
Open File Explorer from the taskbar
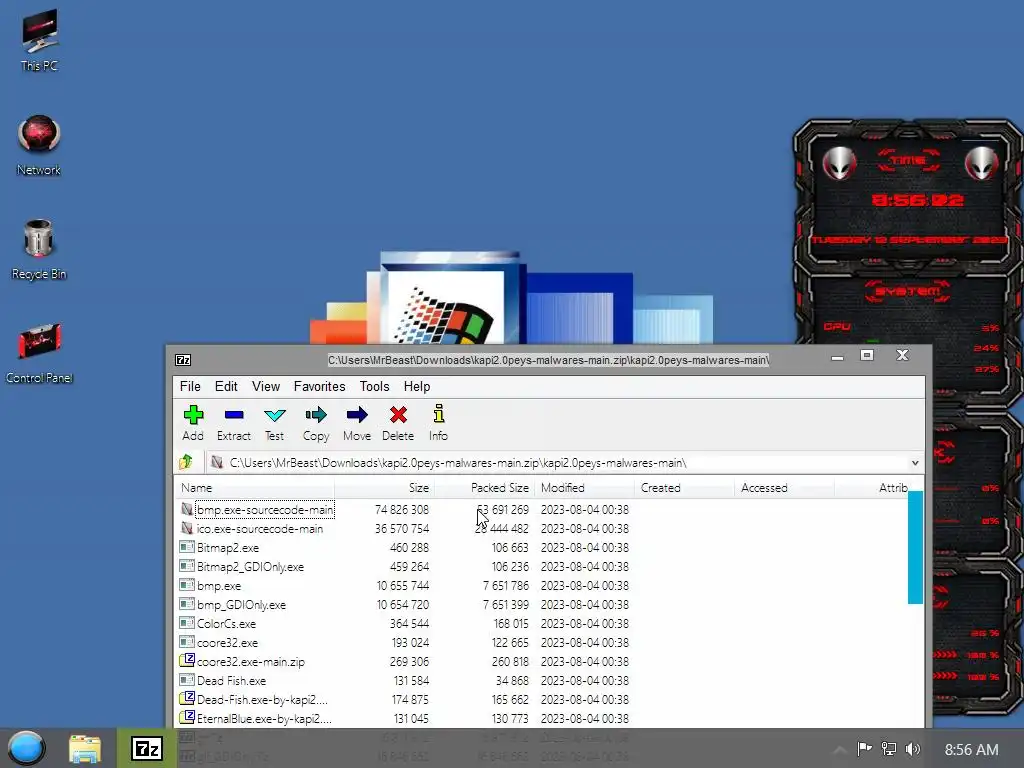tap(85, 748)
